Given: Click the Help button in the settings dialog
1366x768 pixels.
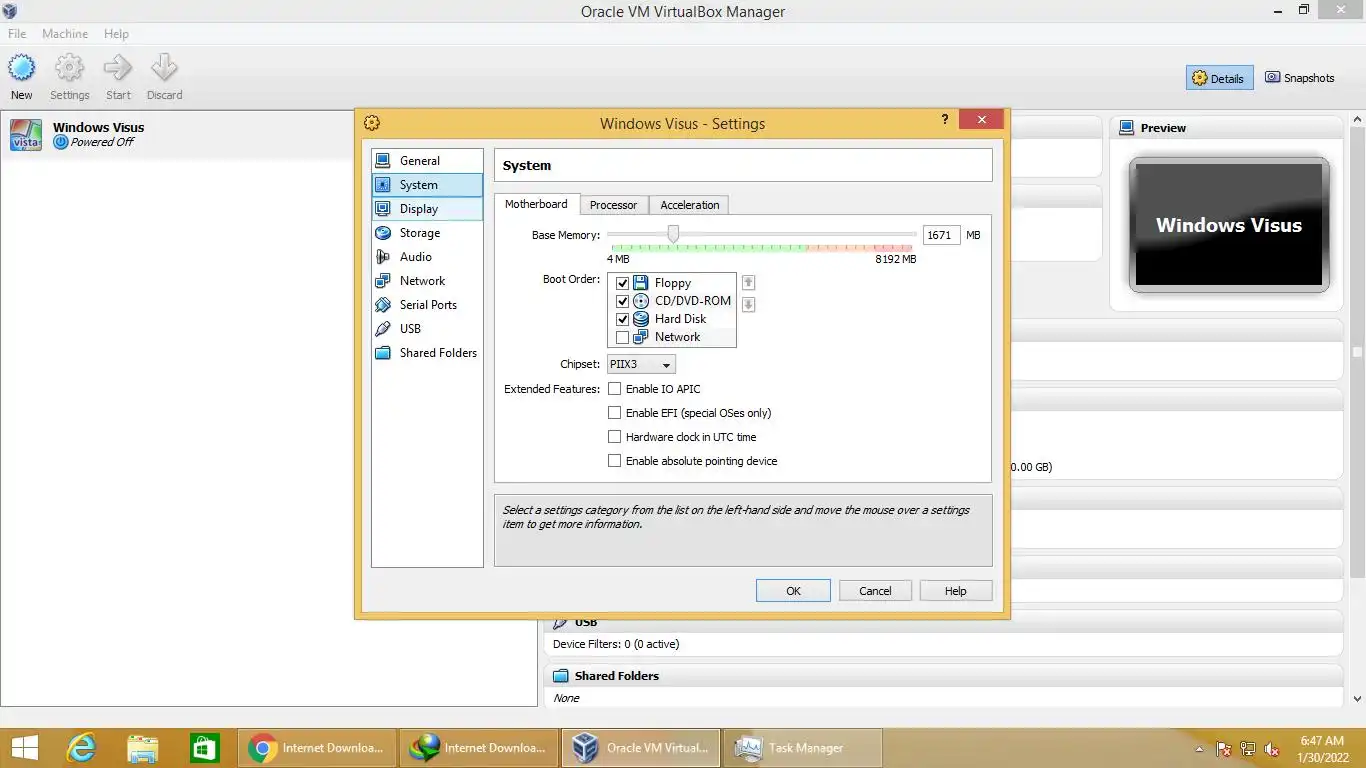Looking at the screenshot, I should point(956,591).
